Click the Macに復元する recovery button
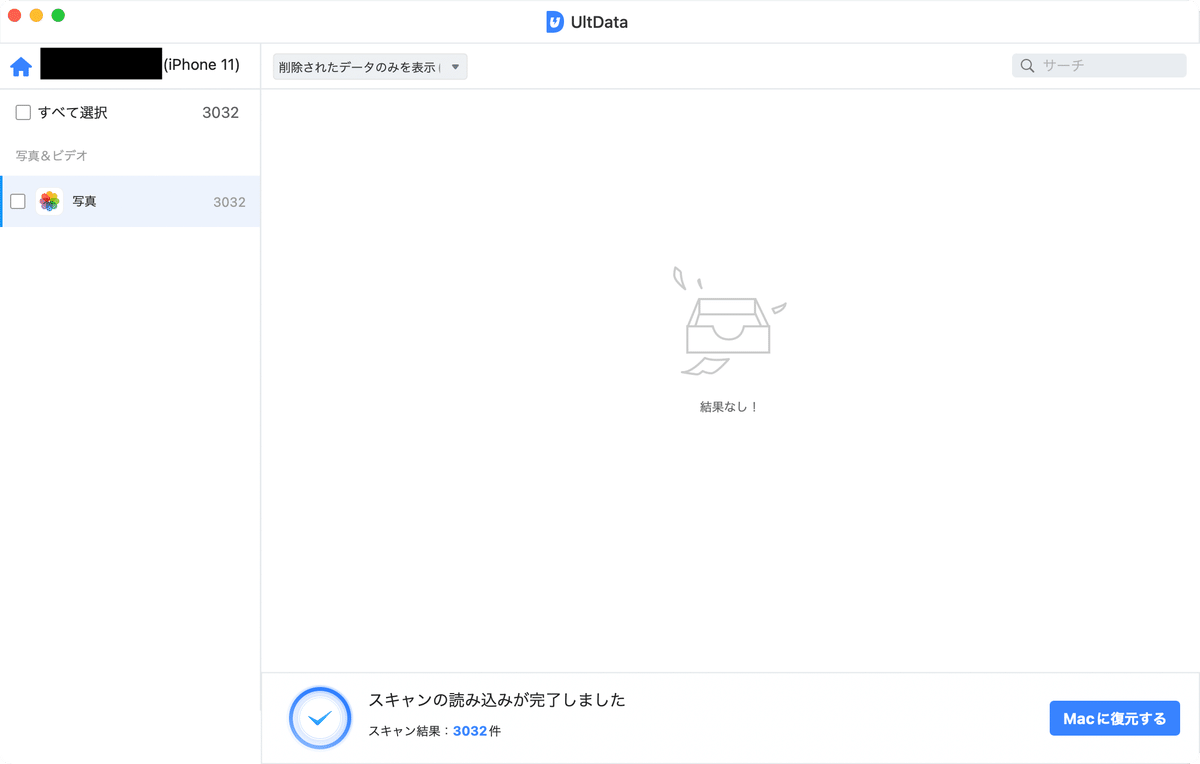The height and width of the screenshot is (764, 1200). point(1114,717)
